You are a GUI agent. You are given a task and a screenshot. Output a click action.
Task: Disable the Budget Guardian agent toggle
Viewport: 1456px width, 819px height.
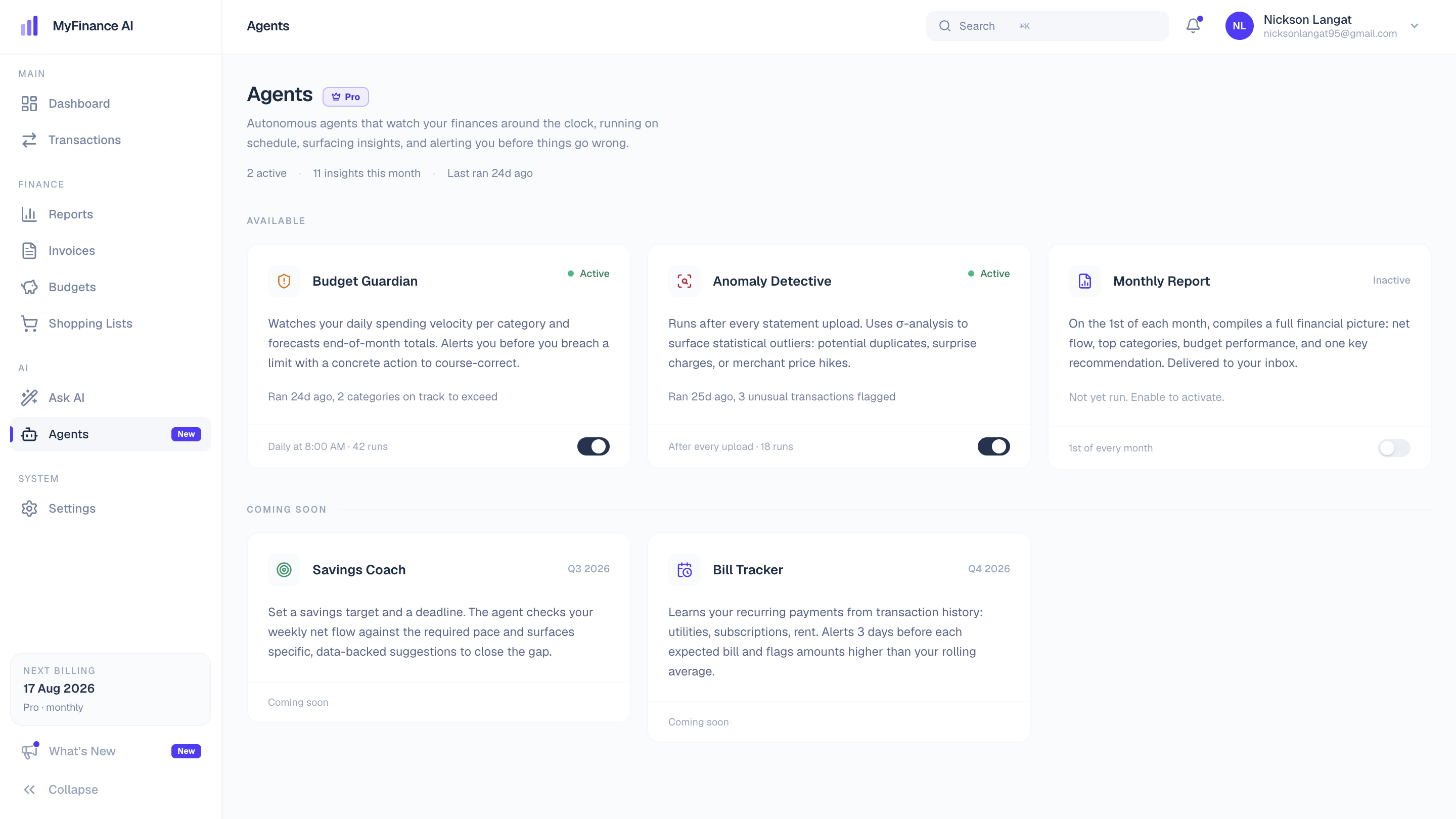tap(594, 446)
